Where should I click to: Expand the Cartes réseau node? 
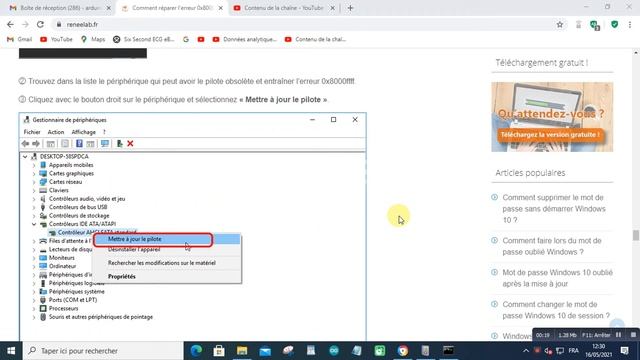(x=34, y=182)
